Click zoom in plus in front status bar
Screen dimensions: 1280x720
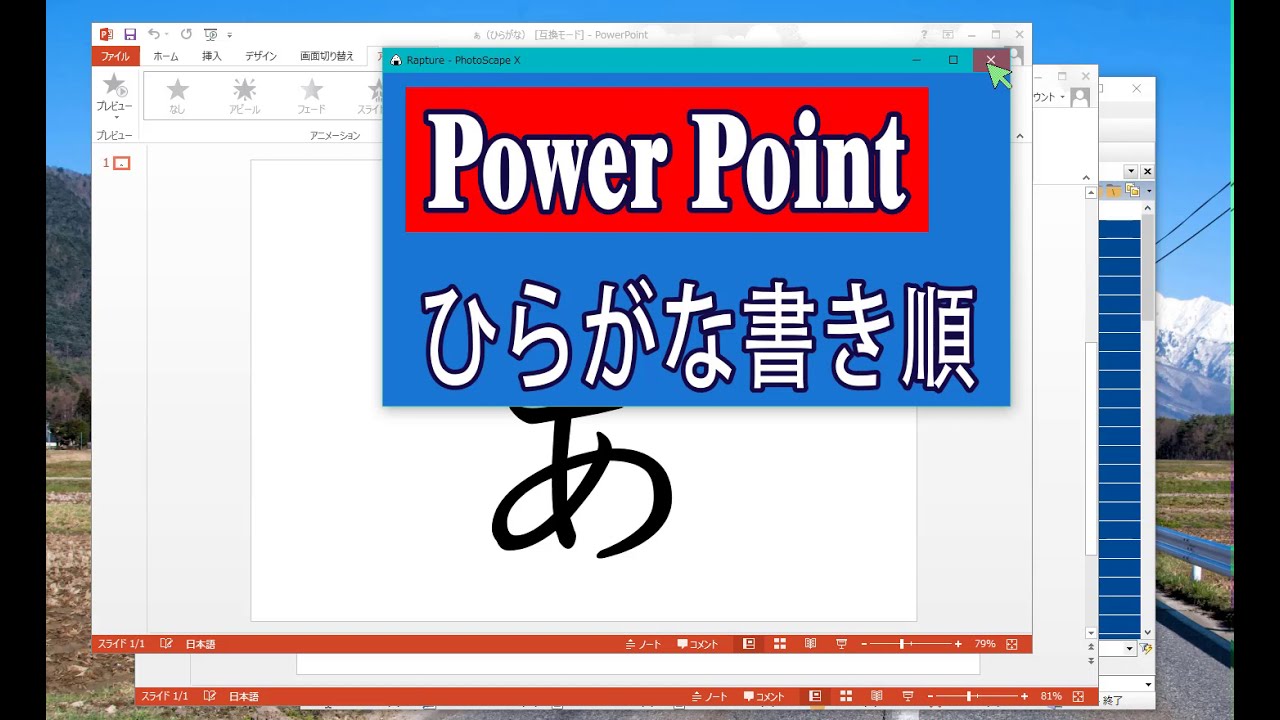(958, 644)
